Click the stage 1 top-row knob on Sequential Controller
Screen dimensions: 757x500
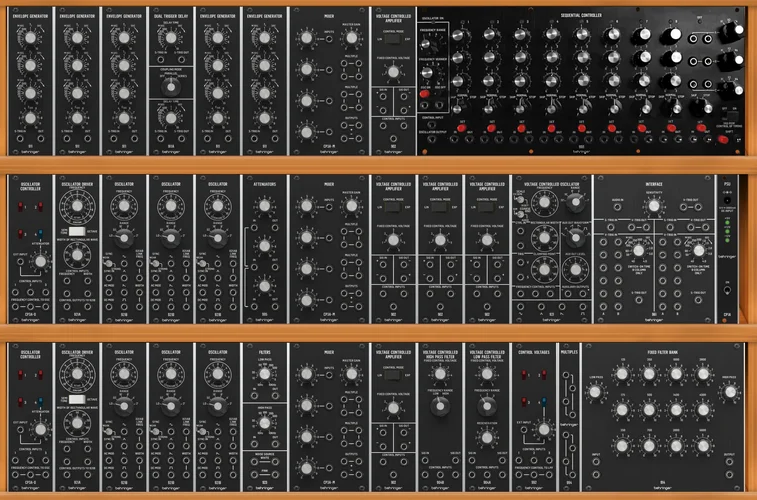(x=460, y=35)
